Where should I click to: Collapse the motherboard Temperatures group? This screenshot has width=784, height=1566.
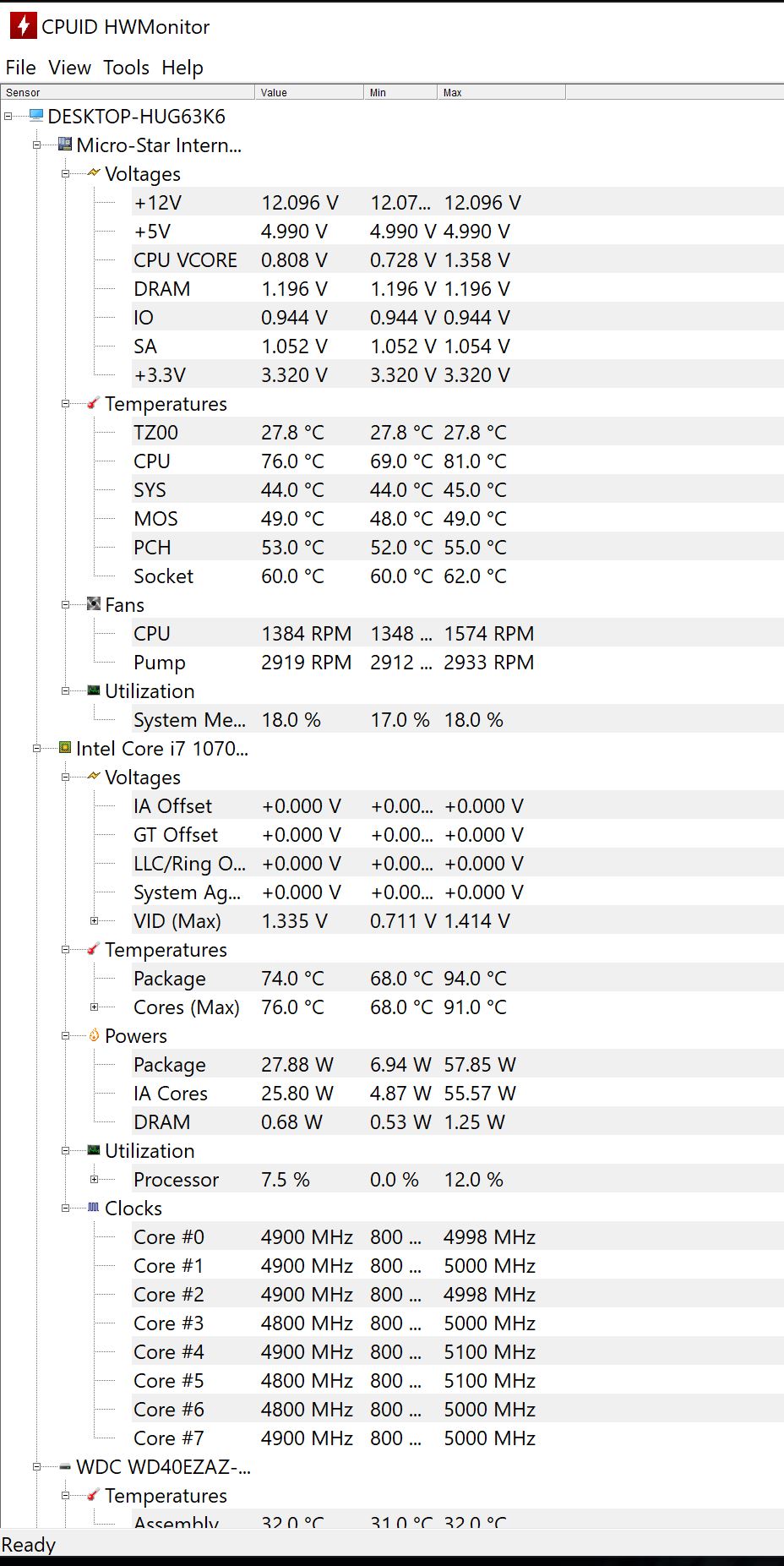[65, 404]
